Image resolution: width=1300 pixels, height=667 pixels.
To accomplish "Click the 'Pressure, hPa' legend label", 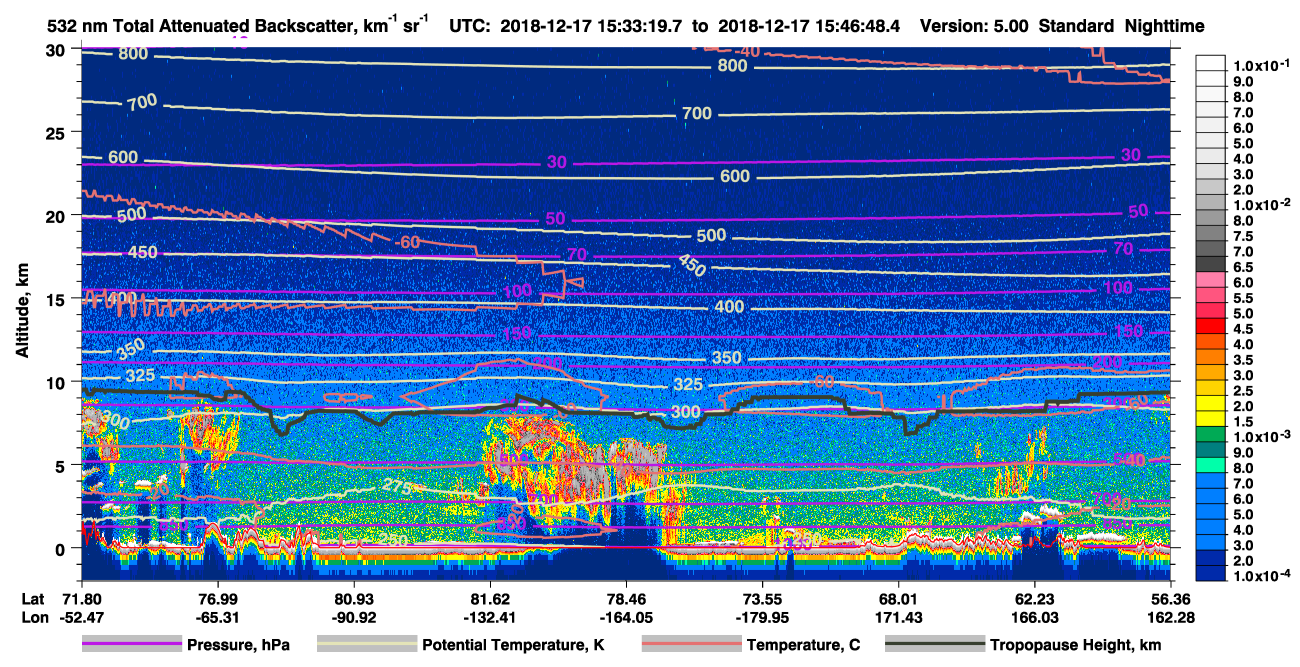I will pyautogui.click(x=239, y=645).
